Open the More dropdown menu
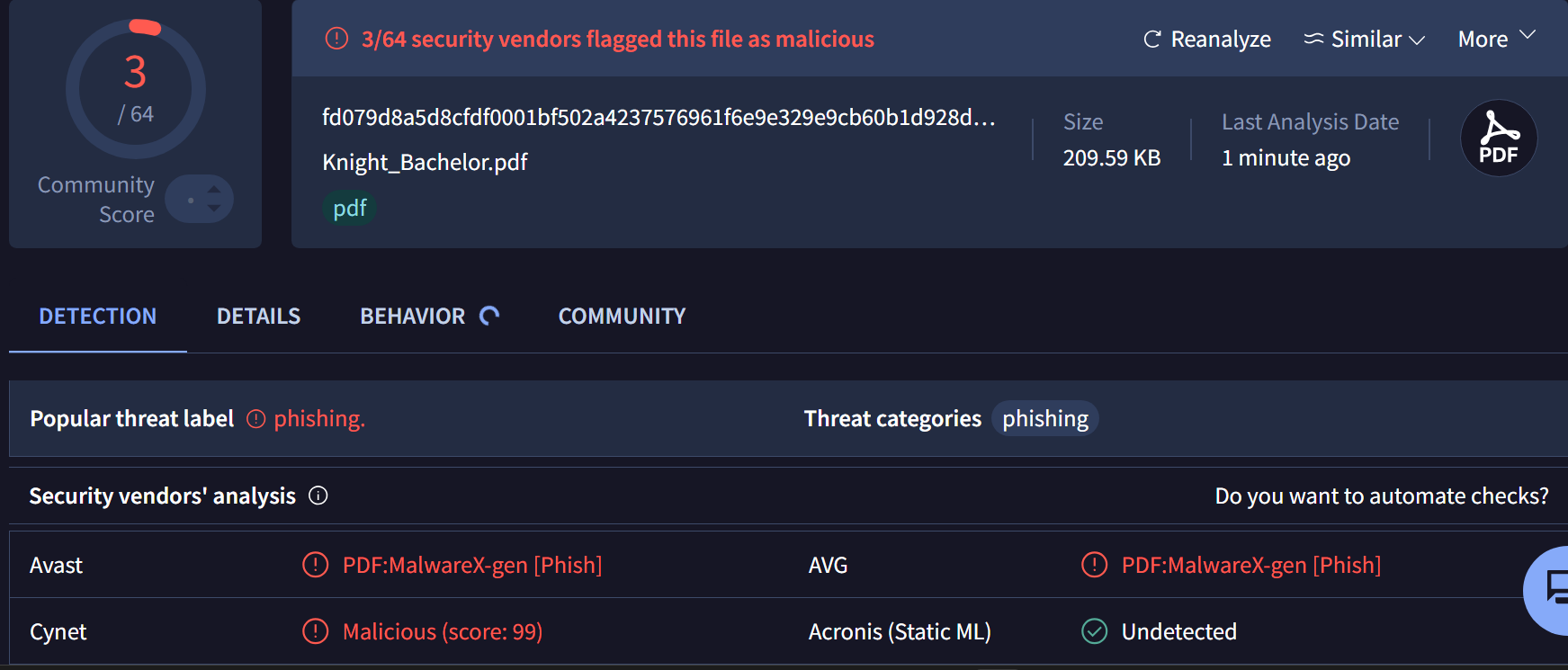 [x=1495, y=40]
